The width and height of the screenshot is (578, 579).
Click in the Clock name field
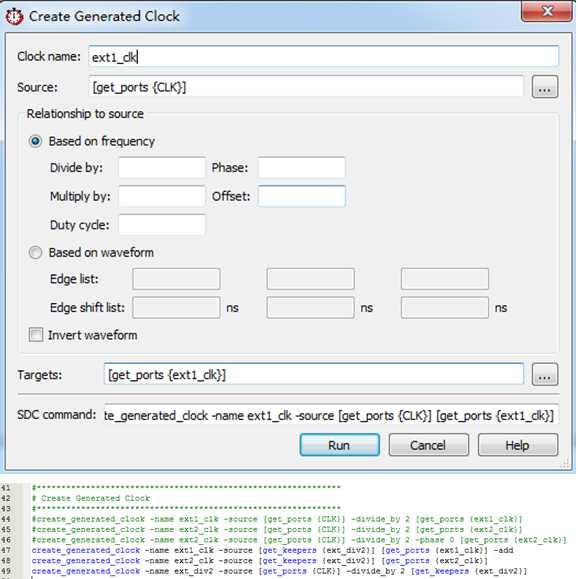coord(323,56)
